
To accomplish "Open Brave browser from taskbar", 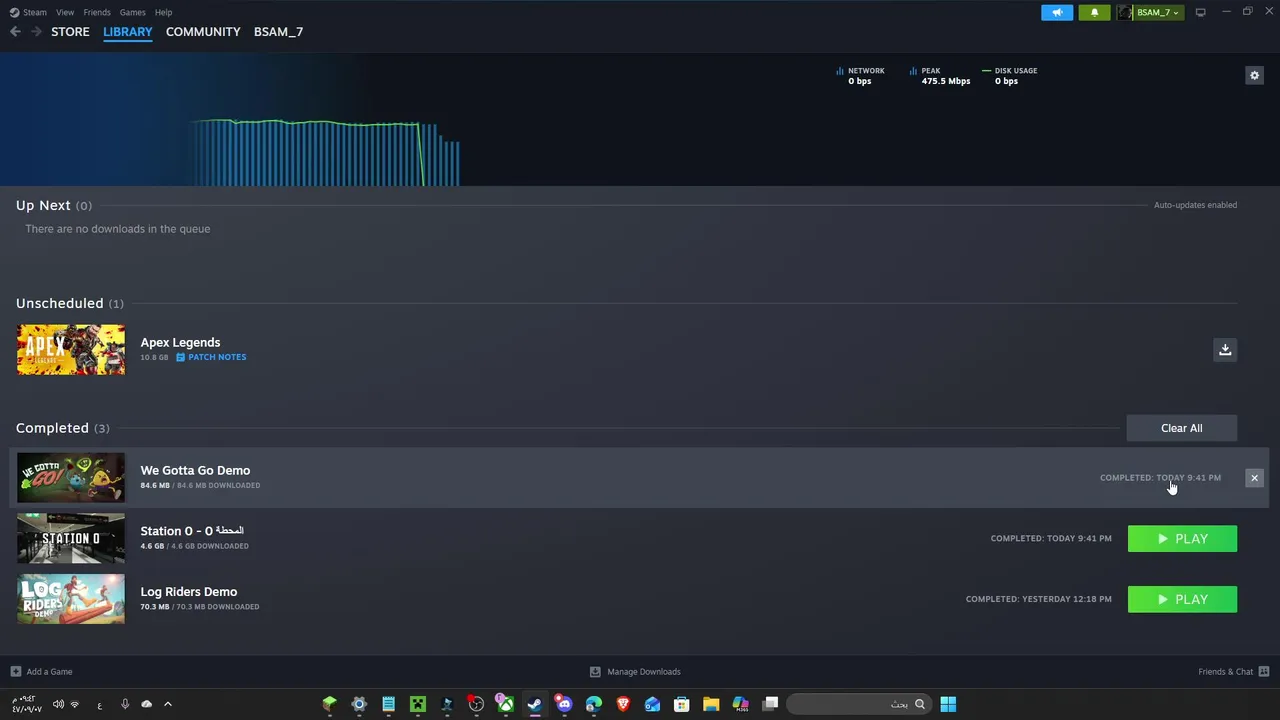I will [623, 704].
